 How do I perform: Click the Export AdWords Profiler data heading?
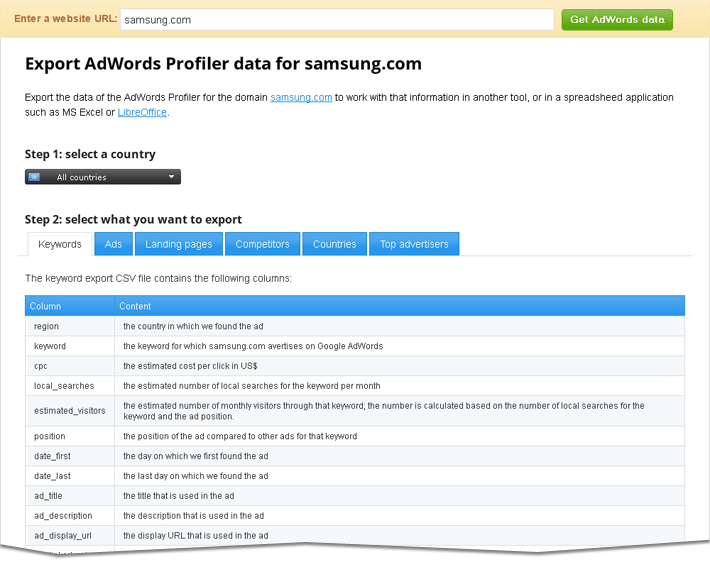click(x=223, y=63)
